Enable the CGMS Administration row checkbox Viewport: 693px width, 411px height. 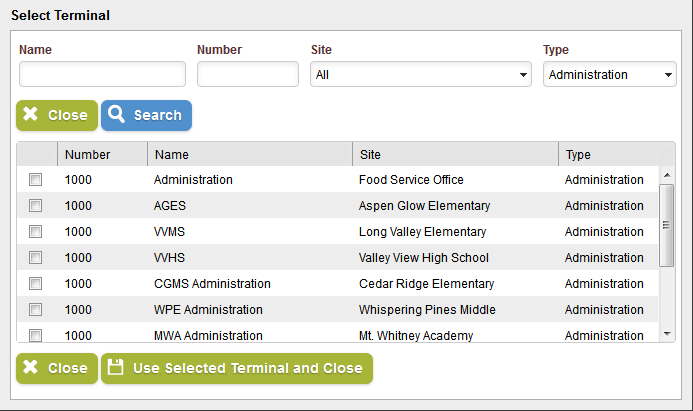[x=35, y=284]
